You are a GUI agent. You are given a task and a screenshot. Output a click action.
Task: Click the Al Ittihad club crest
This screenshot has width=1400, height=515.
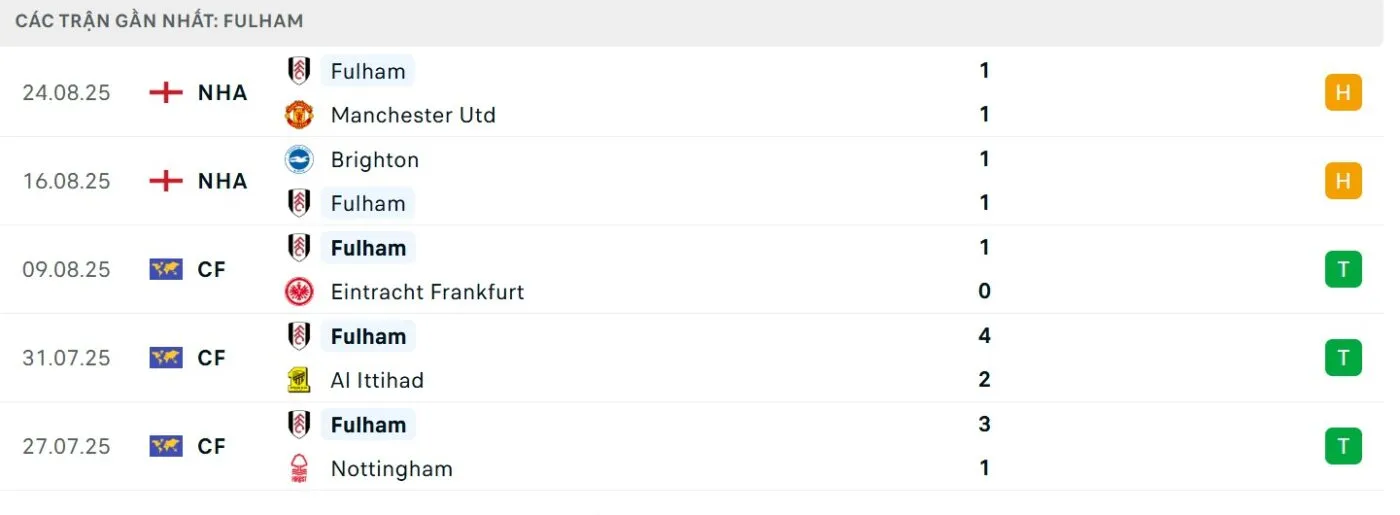tap(299, 380)
